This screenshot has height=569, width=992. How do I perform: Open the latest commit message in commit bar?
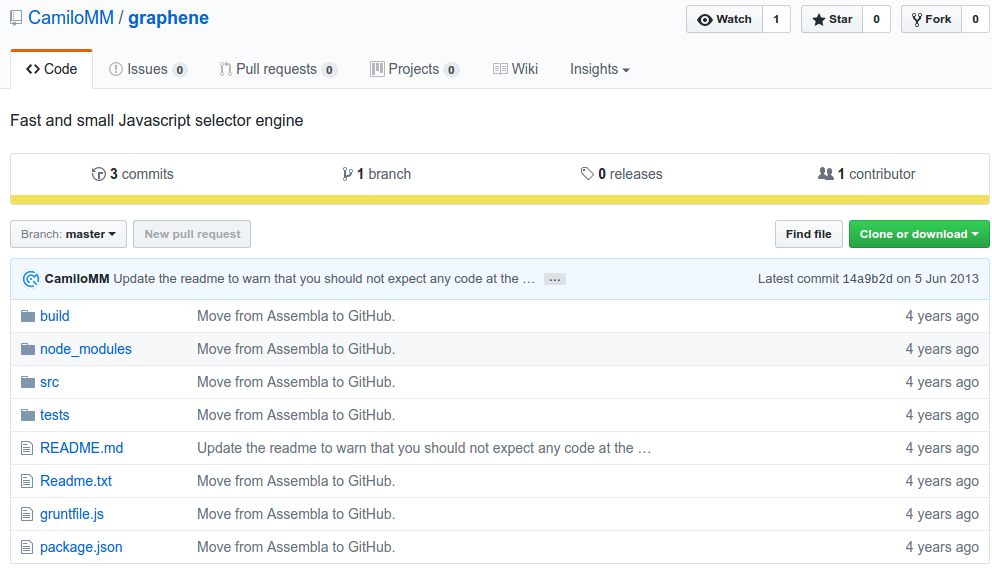point(324,278)
